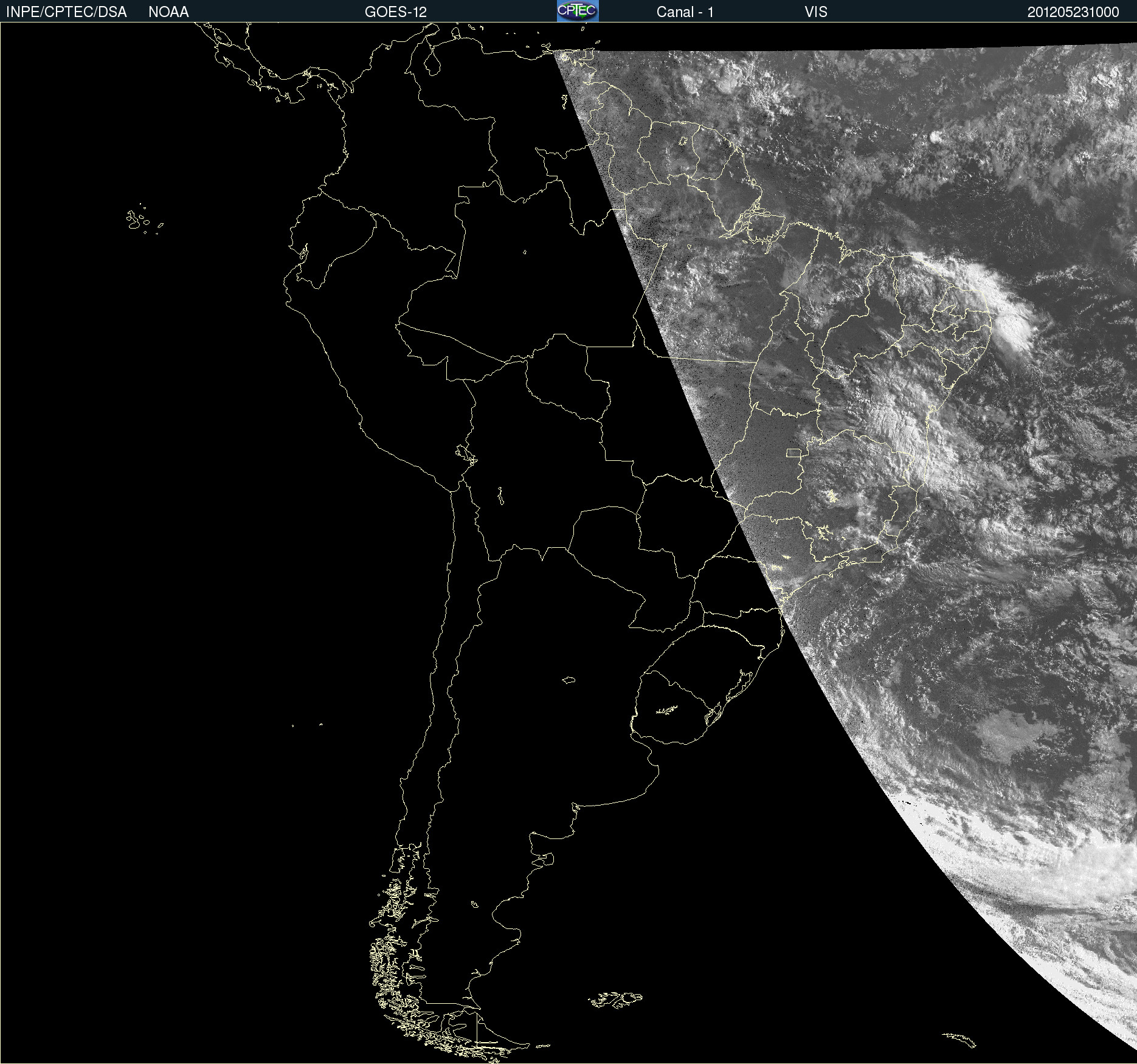Screen dimensions: 1137x1064
Task: Click the INPE/CPTEC/DSA header text
Action: (66, 12)
